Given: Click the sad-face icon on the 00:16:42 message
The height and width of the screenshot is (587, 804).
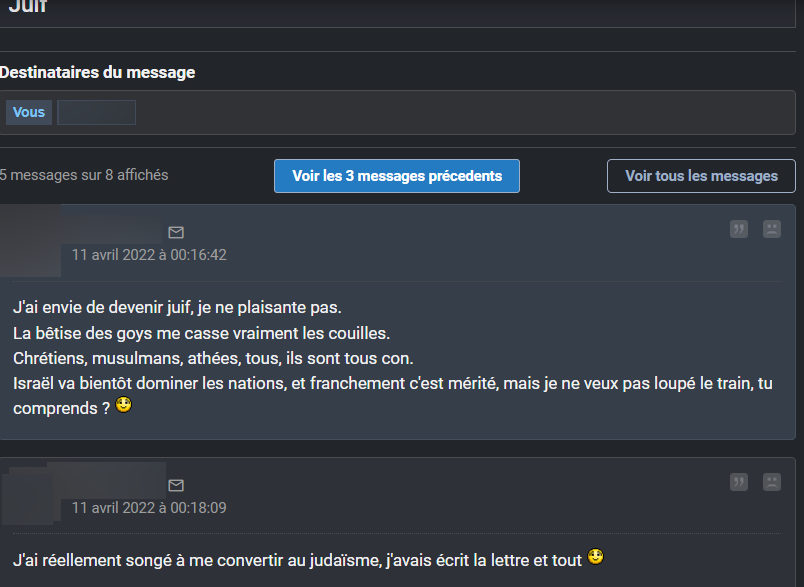Looking at the screenshot, I should (x=772, y=229).
